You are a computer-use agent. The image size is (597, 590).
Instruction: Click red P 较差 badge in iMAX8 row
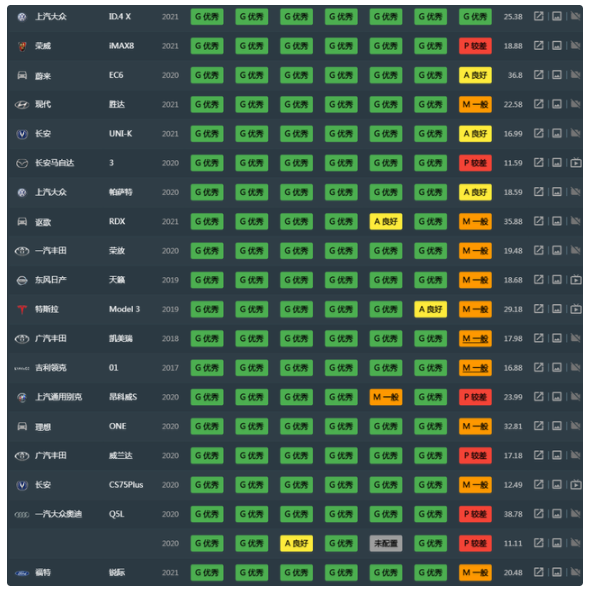pos(475,46)
